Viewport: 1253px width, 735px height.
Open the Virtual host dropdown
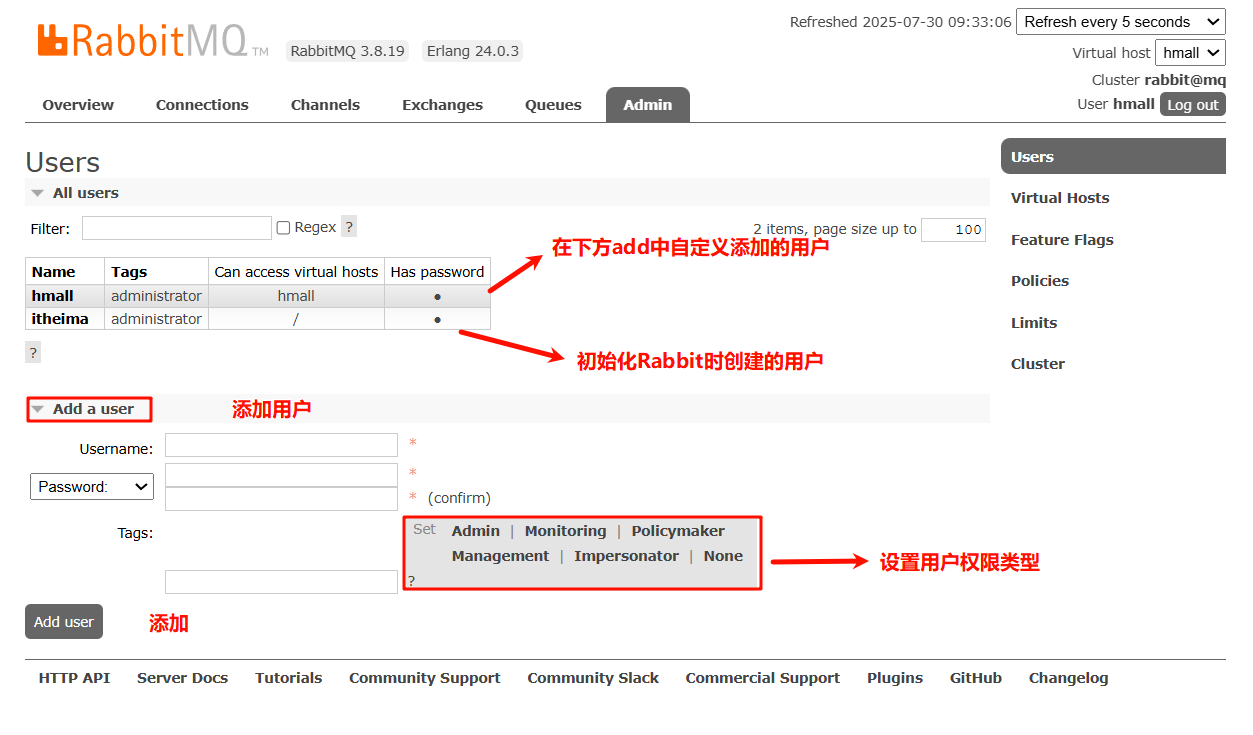coord(1190,53)
